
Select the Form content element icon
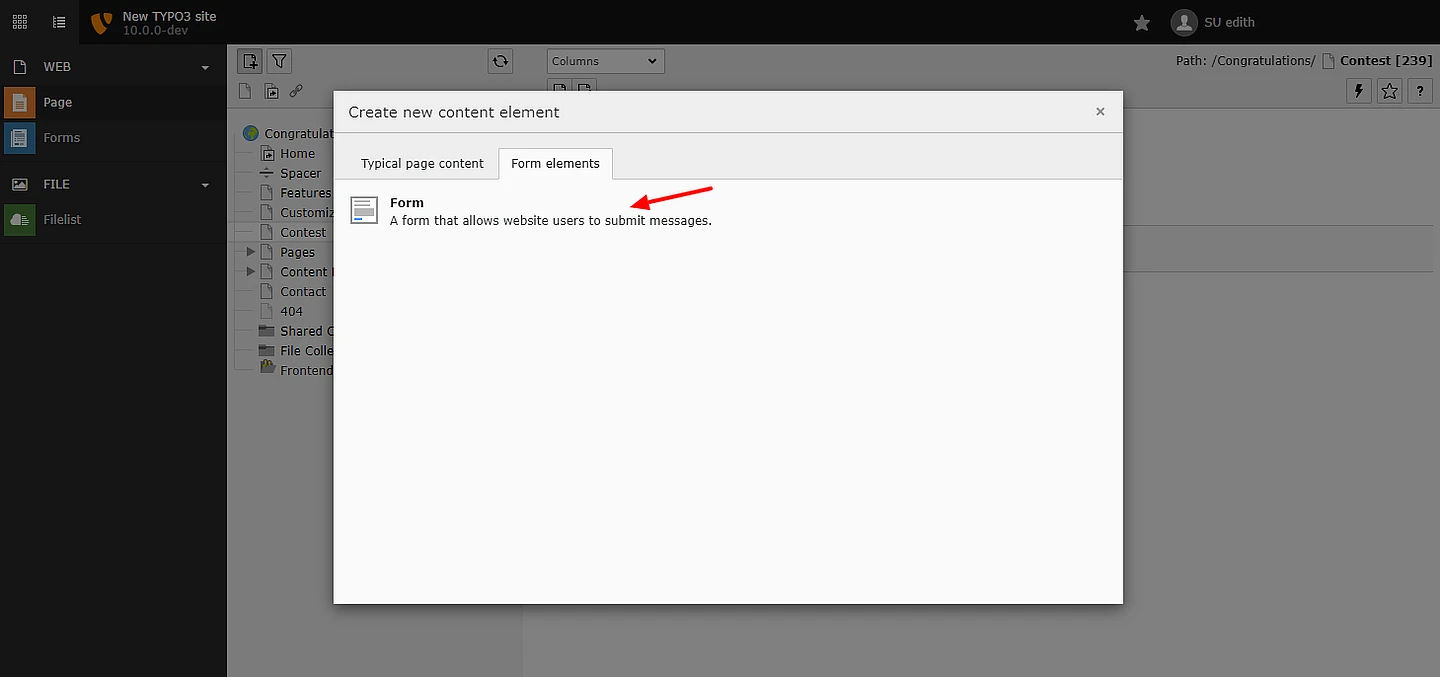point(363,209)
